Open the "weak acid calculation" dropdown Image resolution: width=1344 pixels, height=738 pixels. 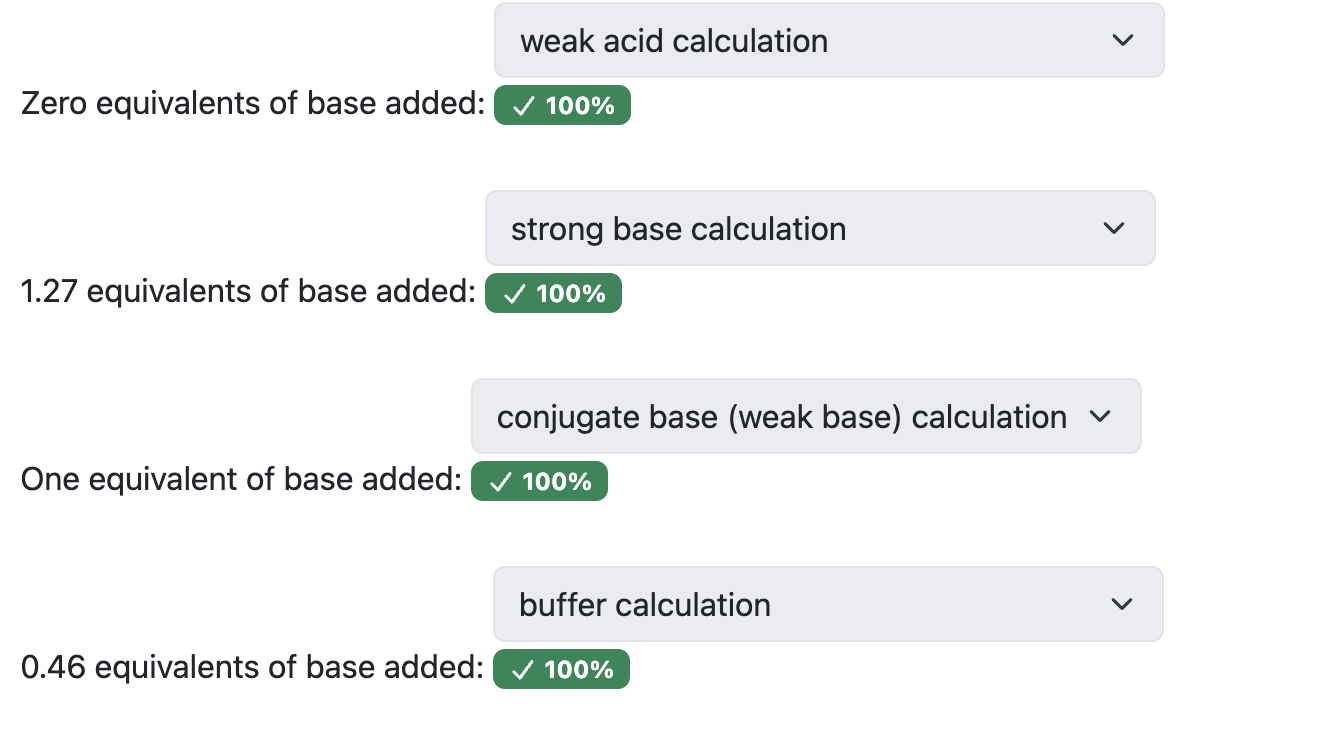click(x=828, y=41)
